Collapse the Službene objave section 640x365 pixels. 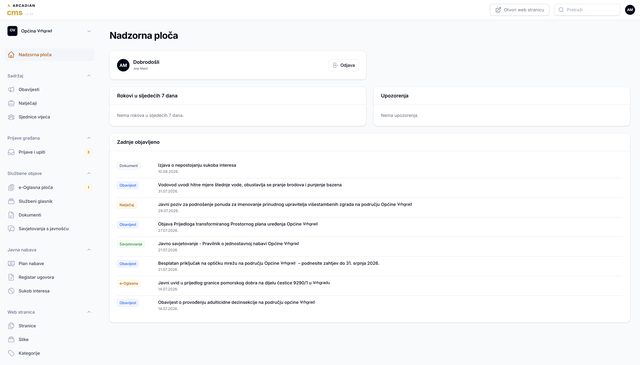[x=89, y=174]
